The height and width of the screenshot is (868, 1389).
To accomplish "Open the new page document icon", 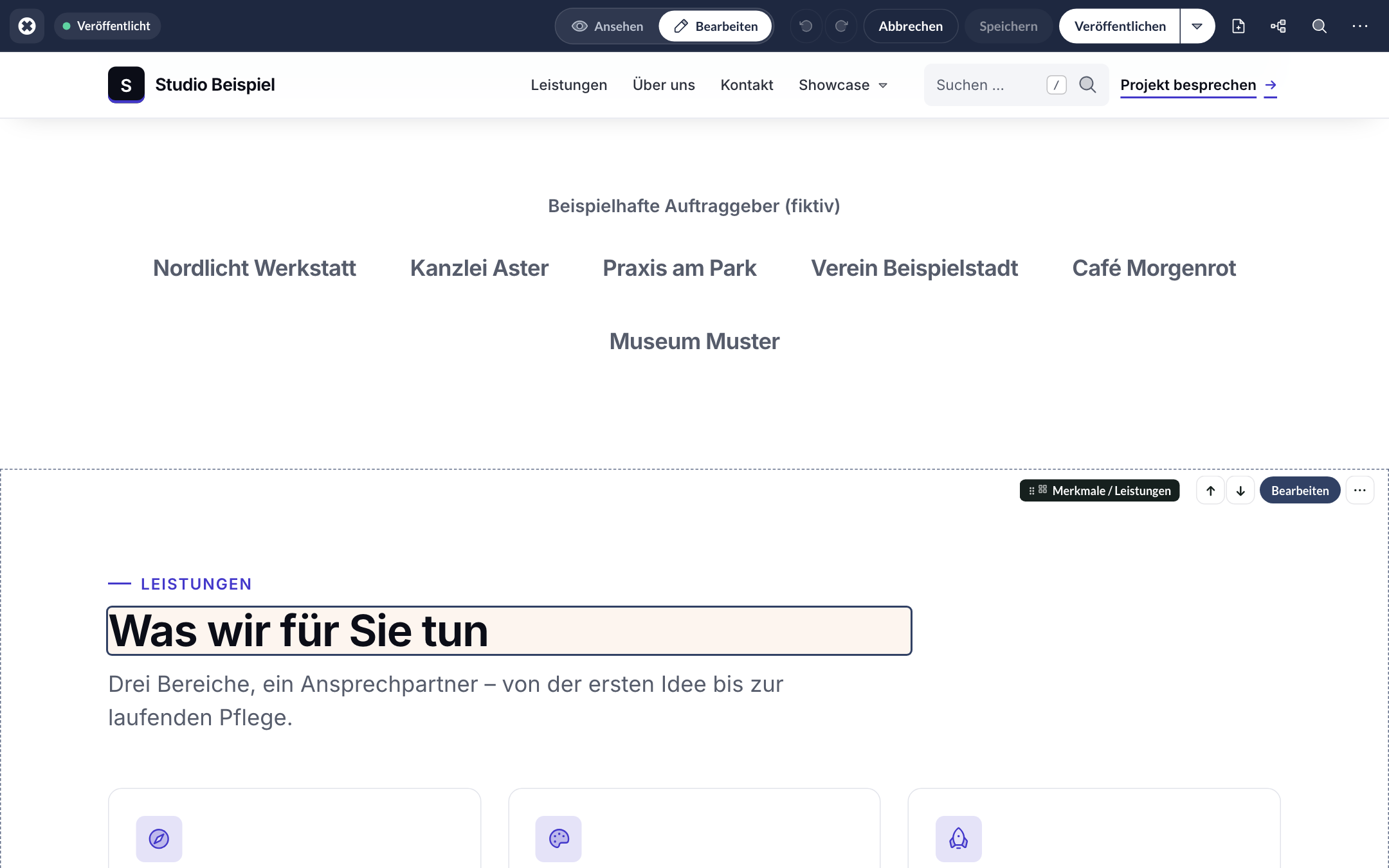I will point(1238,26).
